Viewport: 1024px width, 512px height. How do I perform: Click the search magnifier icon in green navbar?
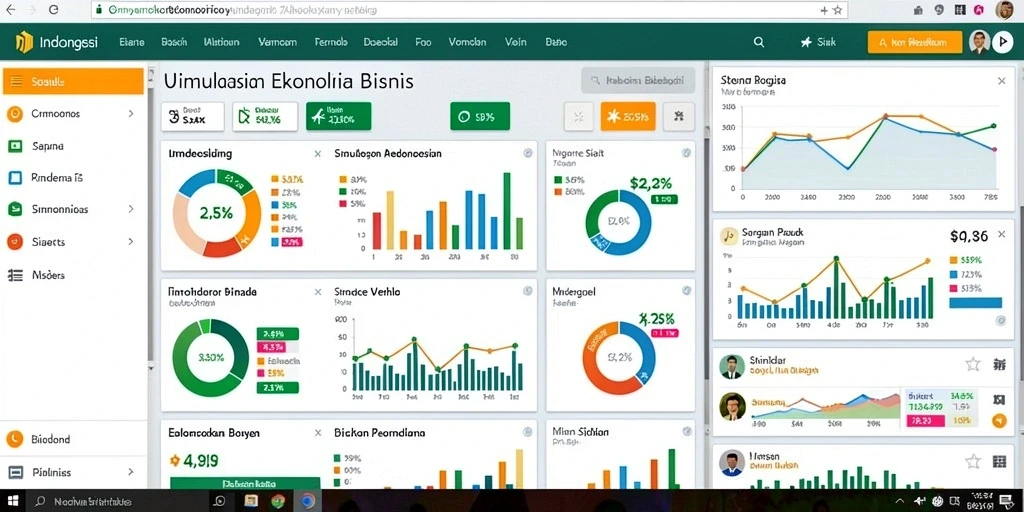[x=758, y=42]
